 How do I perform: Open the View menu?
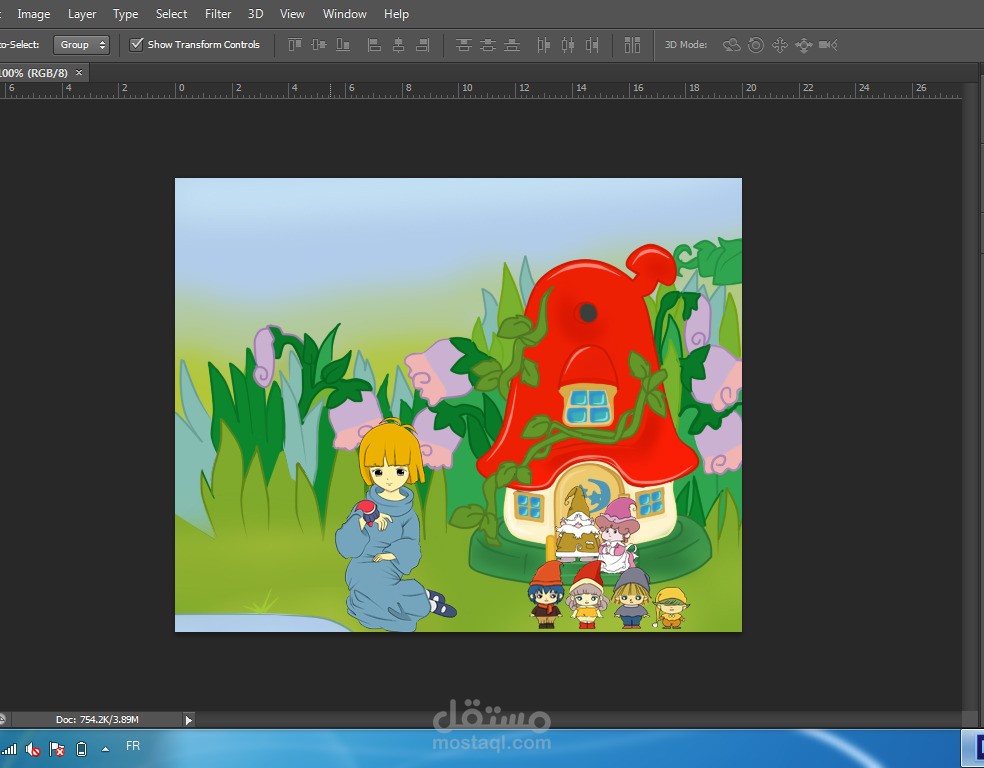[x=292, y=14]
